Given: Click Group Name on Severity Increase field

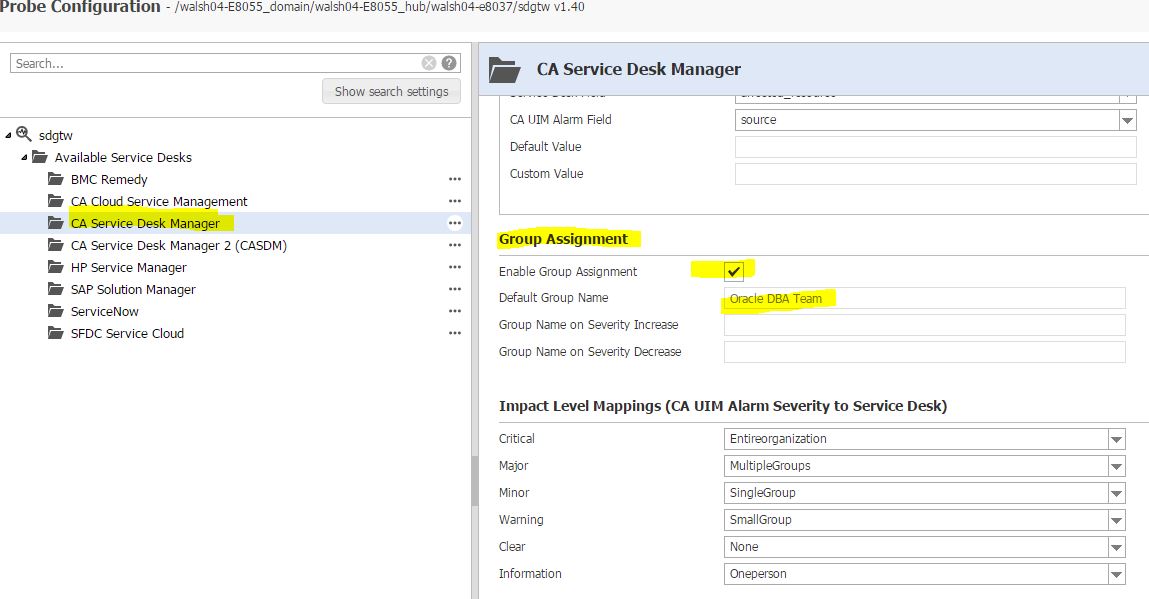Looking at the screenshot, I should click(924, 325).
